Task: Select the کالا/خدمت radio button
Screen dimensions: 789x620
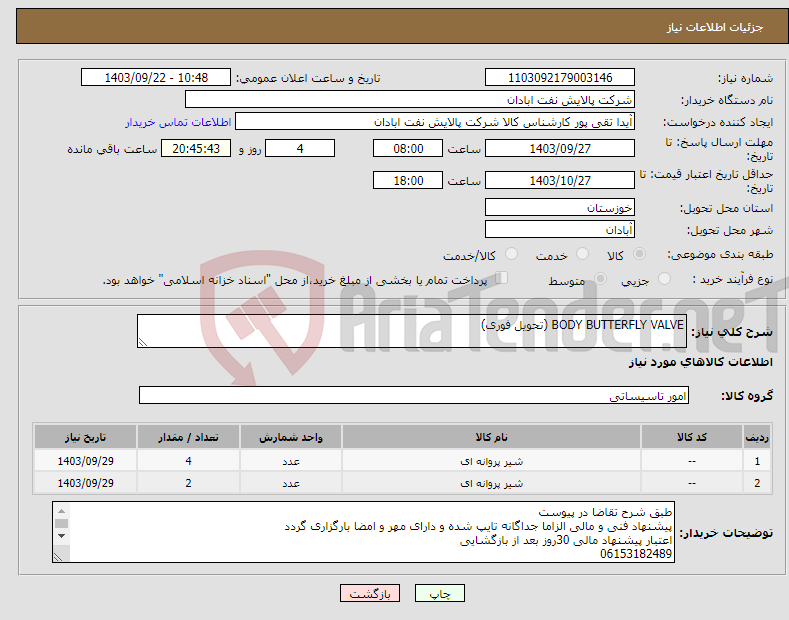Action: pos(511,254)
